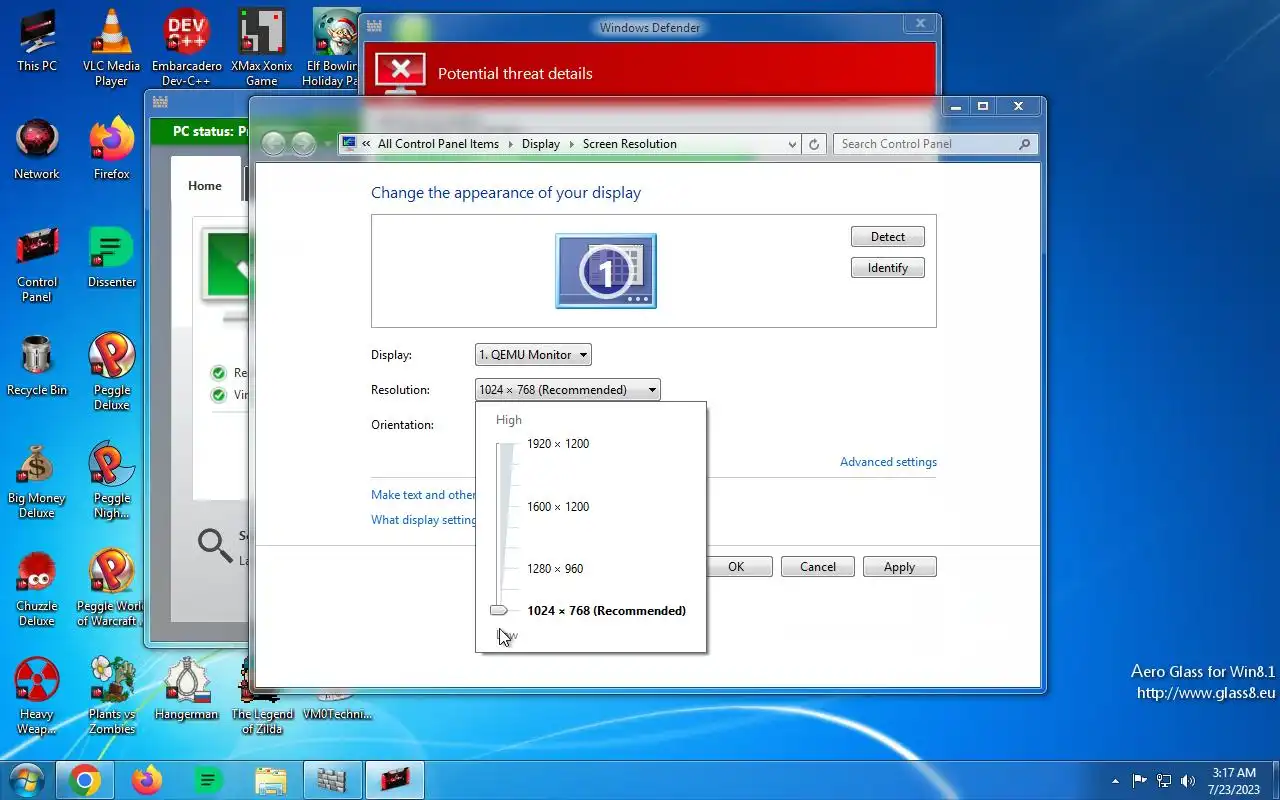Go forward with navigation forward arrow
The image size is (1280, 800).
[303, 144]
